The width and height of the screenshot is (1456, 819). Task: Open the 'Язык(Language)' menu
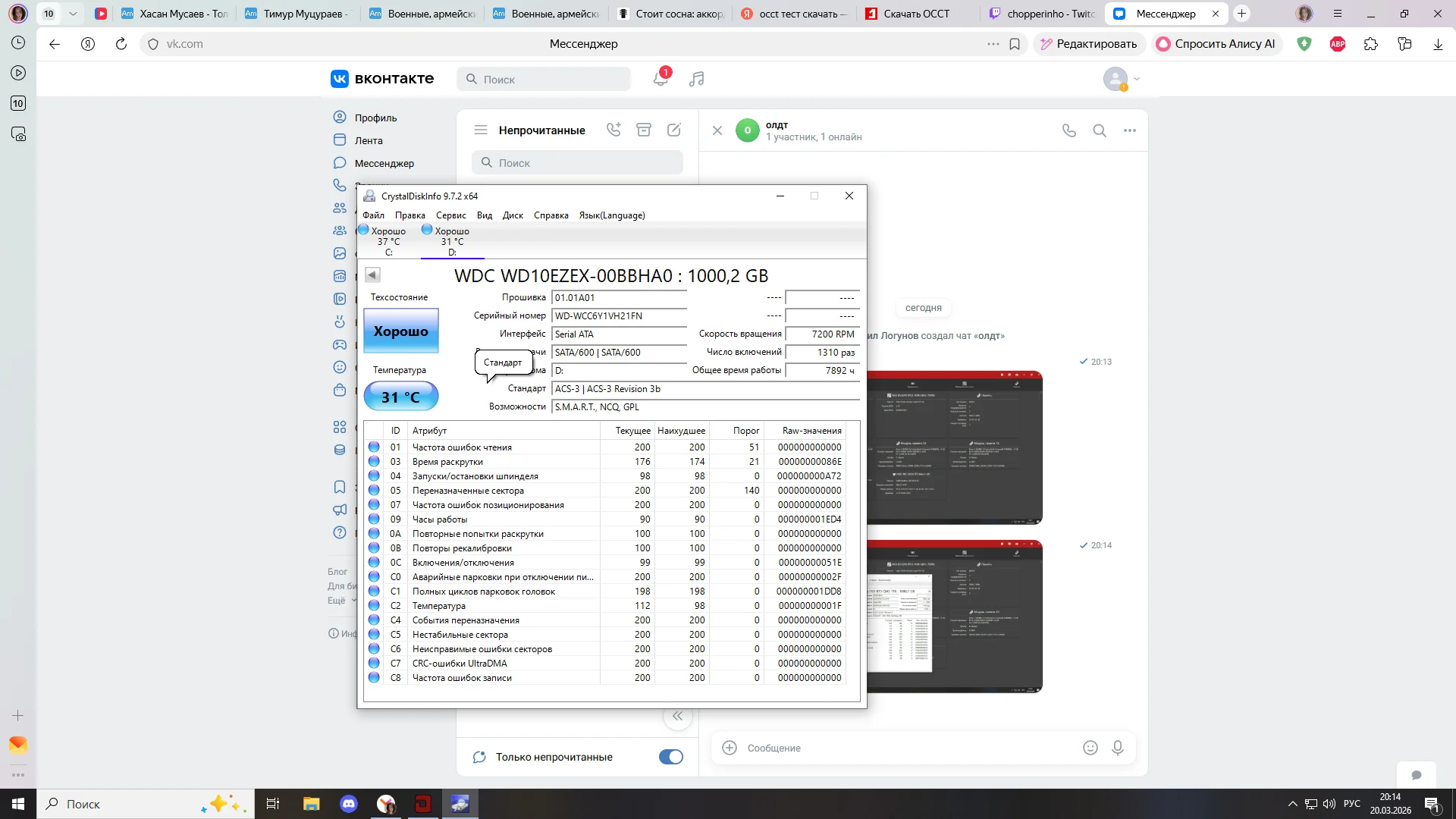point(612,215)
